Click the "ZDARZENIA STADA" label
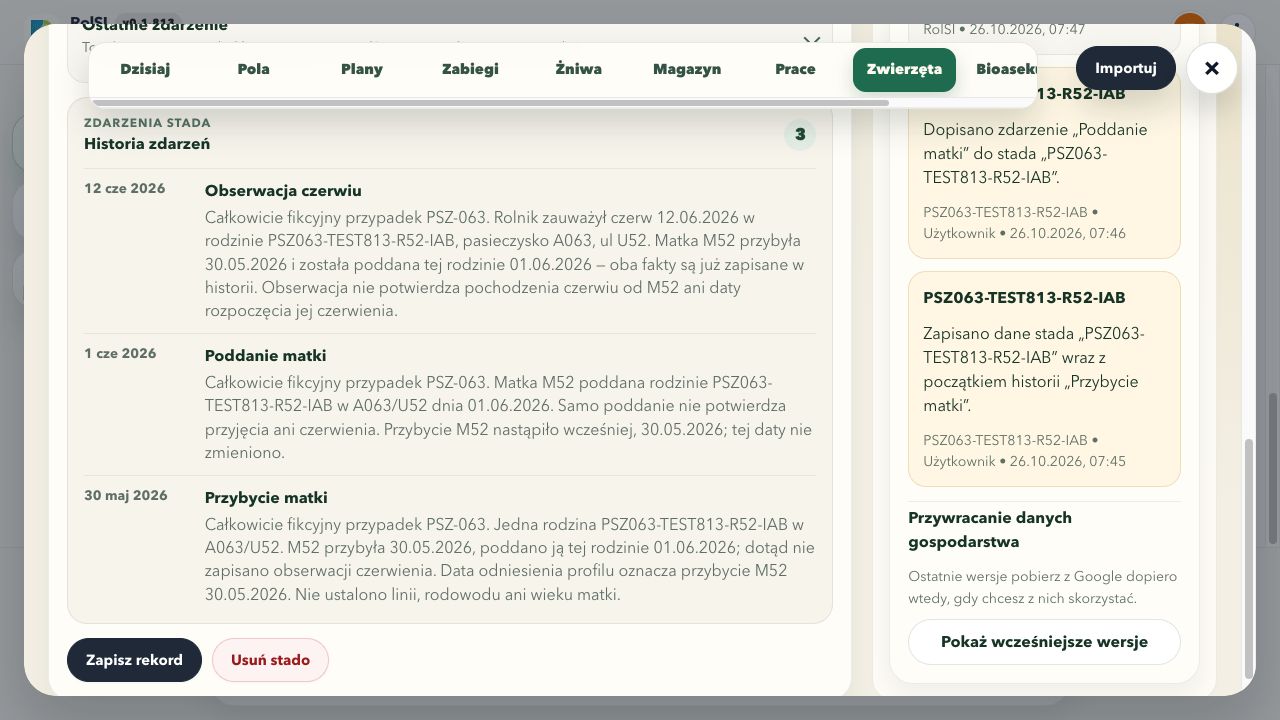 [148, 123]
